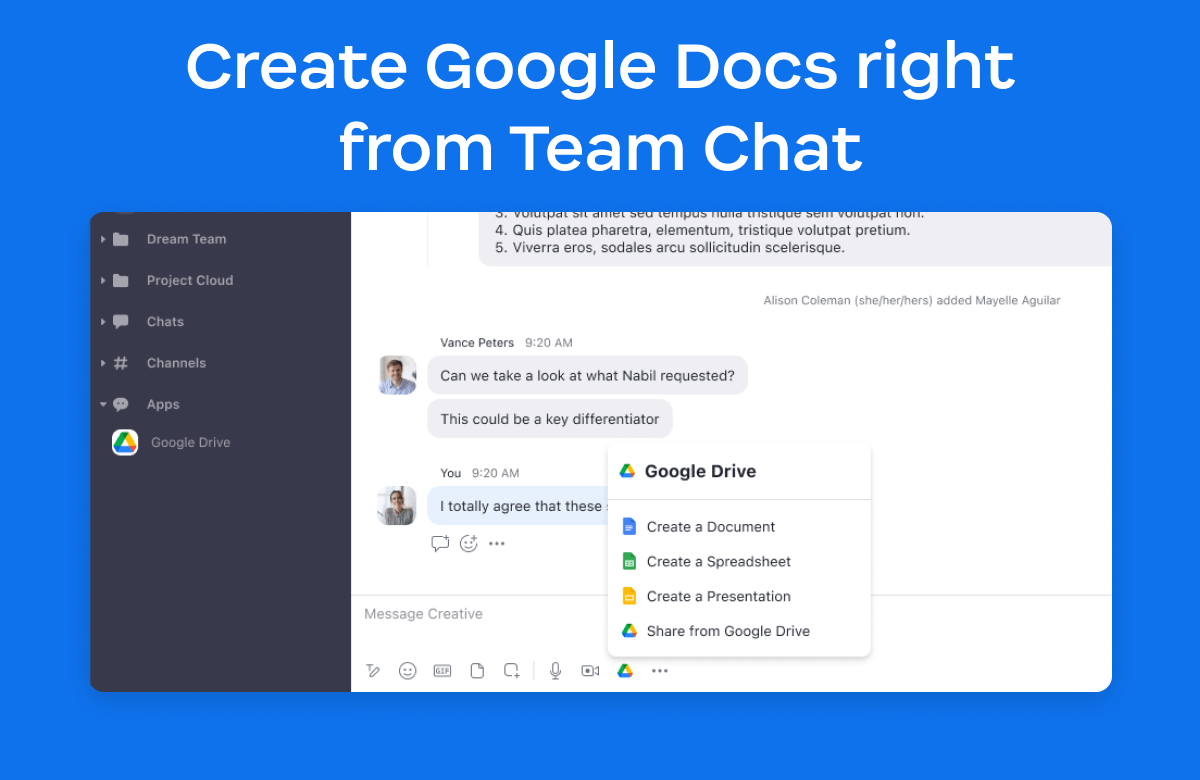Open the emoji picker in the message toolbar
This screenshot has width=1200, height=780.
point(407,671)
